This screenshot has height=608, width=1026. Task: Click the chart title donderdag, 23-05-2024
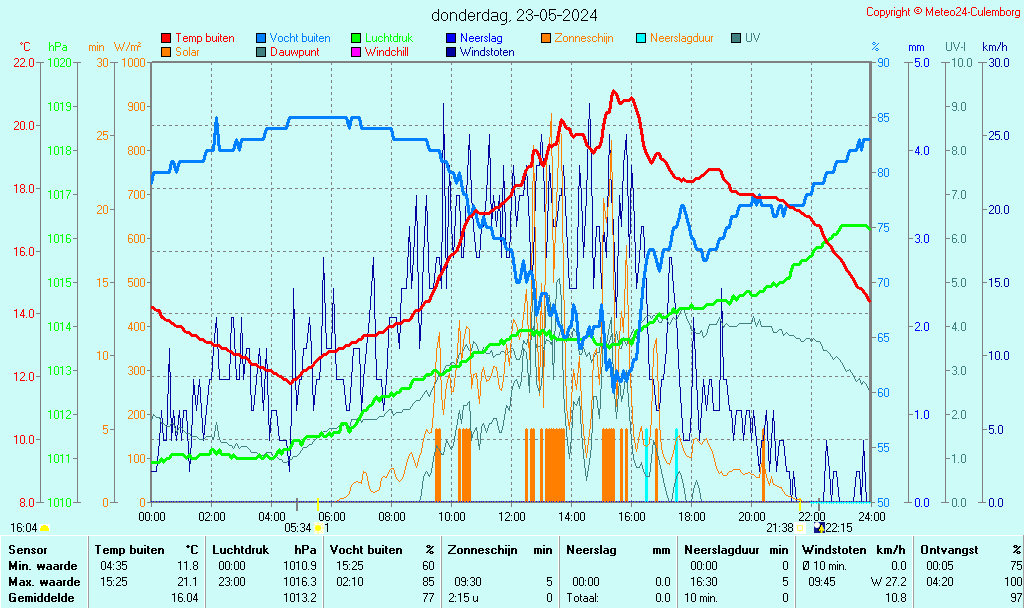pyautogui.click(x=514, y=15)
